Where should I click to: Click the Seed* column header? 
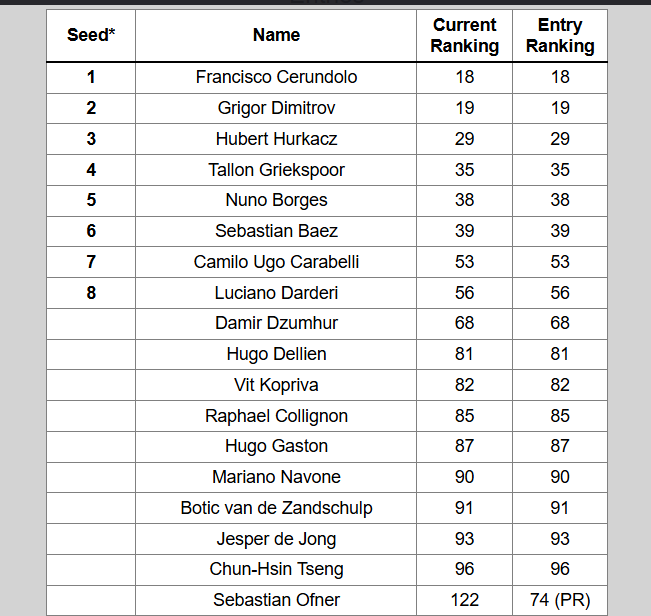[x=91, y=35]
